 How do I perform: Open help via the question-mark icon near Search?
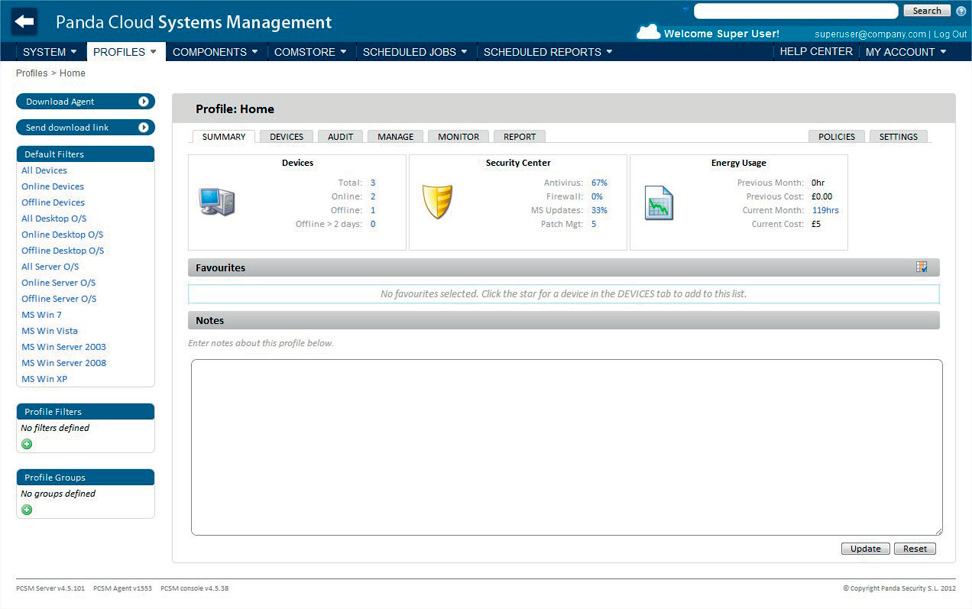[x=961, y=11]
